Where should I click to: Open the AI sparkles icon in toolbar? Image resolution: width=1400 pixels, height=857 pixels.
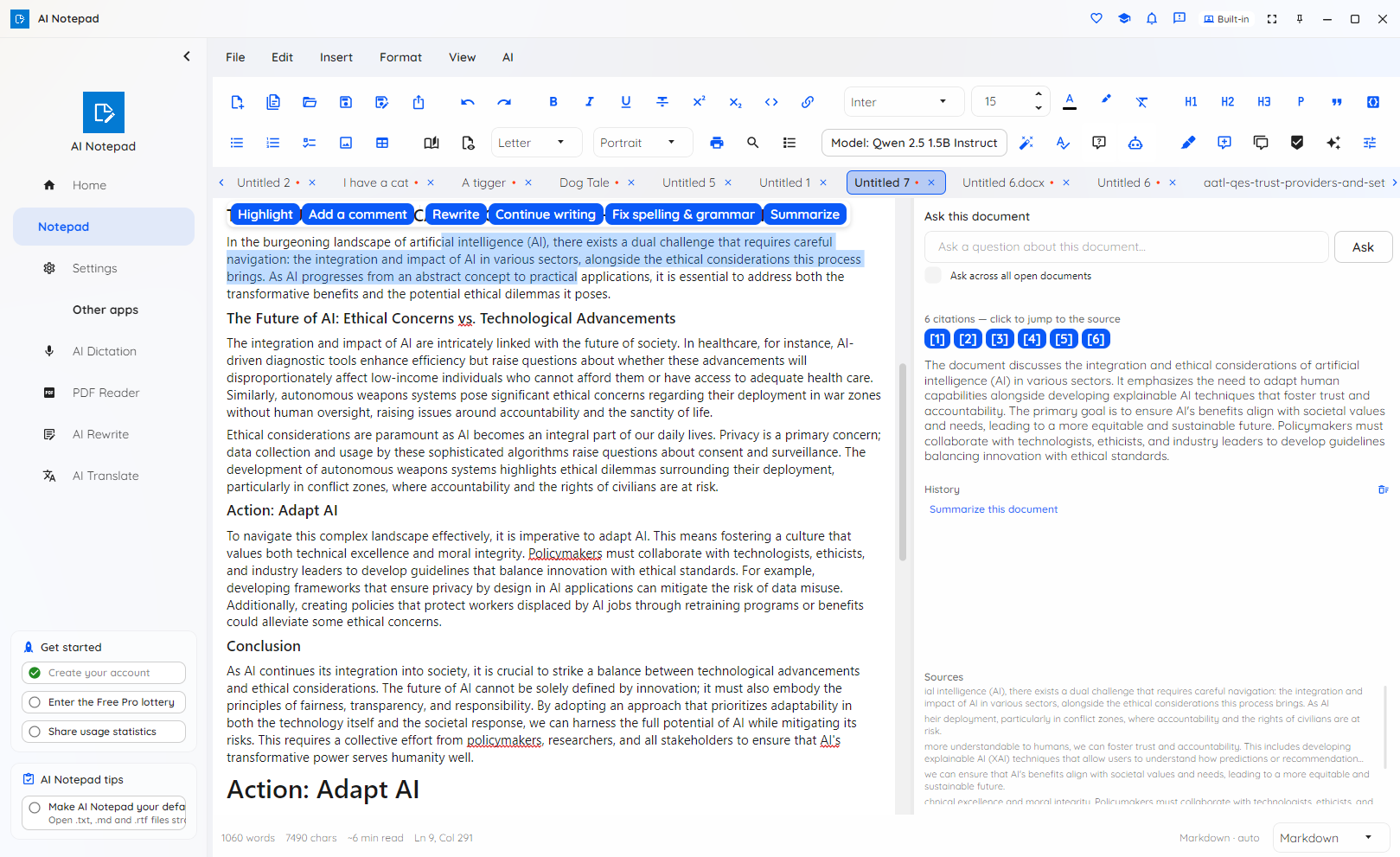coord(1333,143)
